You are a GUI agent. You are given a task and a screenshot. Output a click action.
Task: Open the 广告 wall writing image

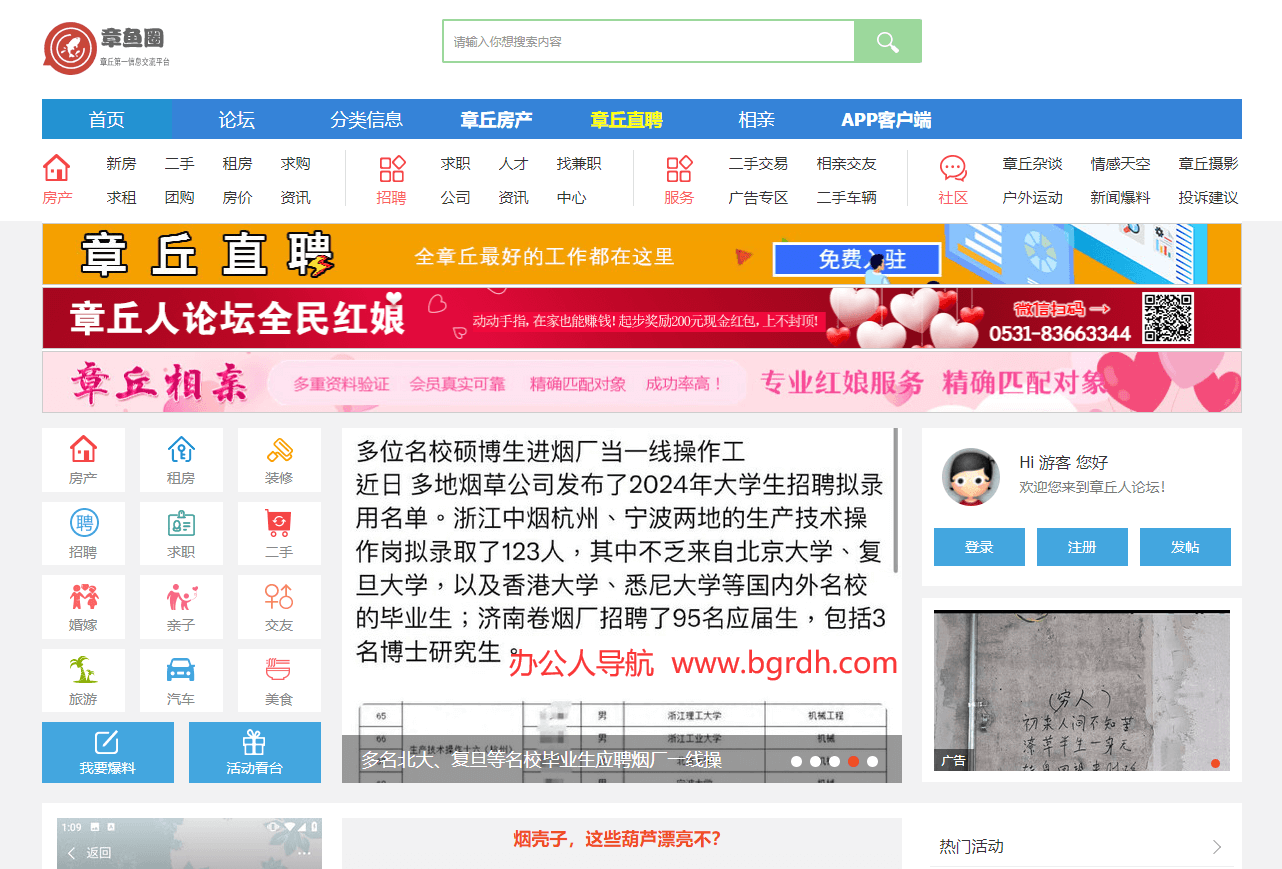1082,691
